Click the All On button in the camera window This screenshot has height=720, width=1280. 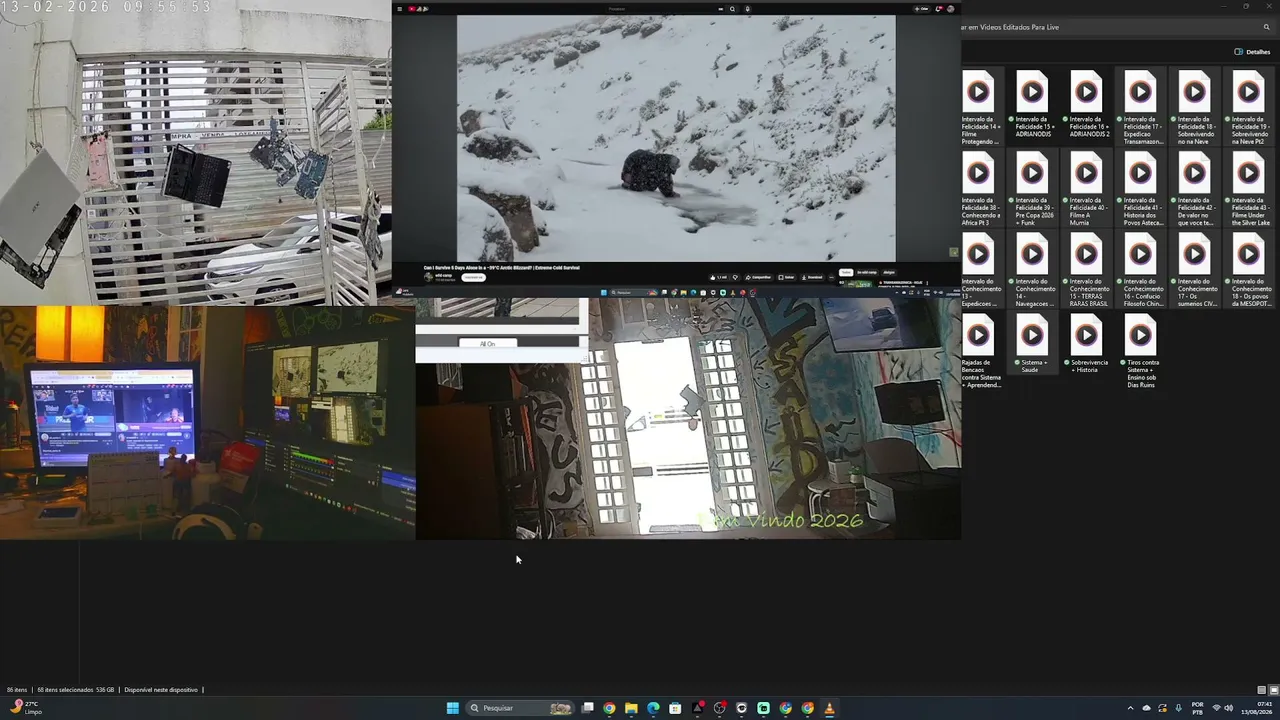487,344
